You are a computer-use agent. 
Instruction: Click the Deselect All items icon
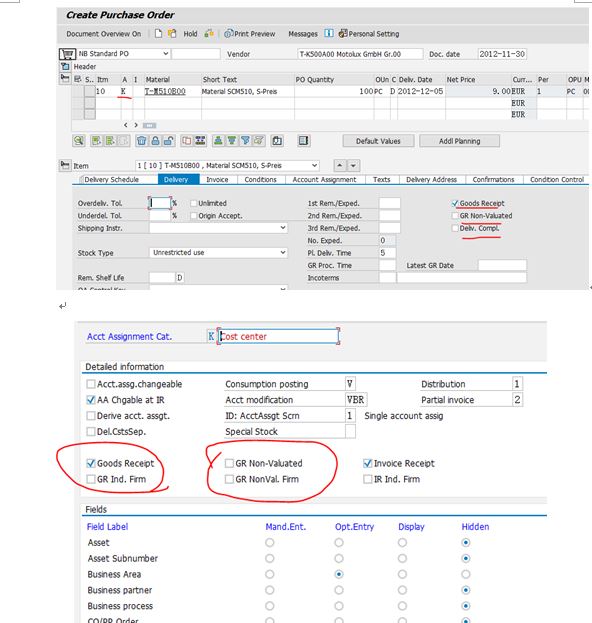110,141
